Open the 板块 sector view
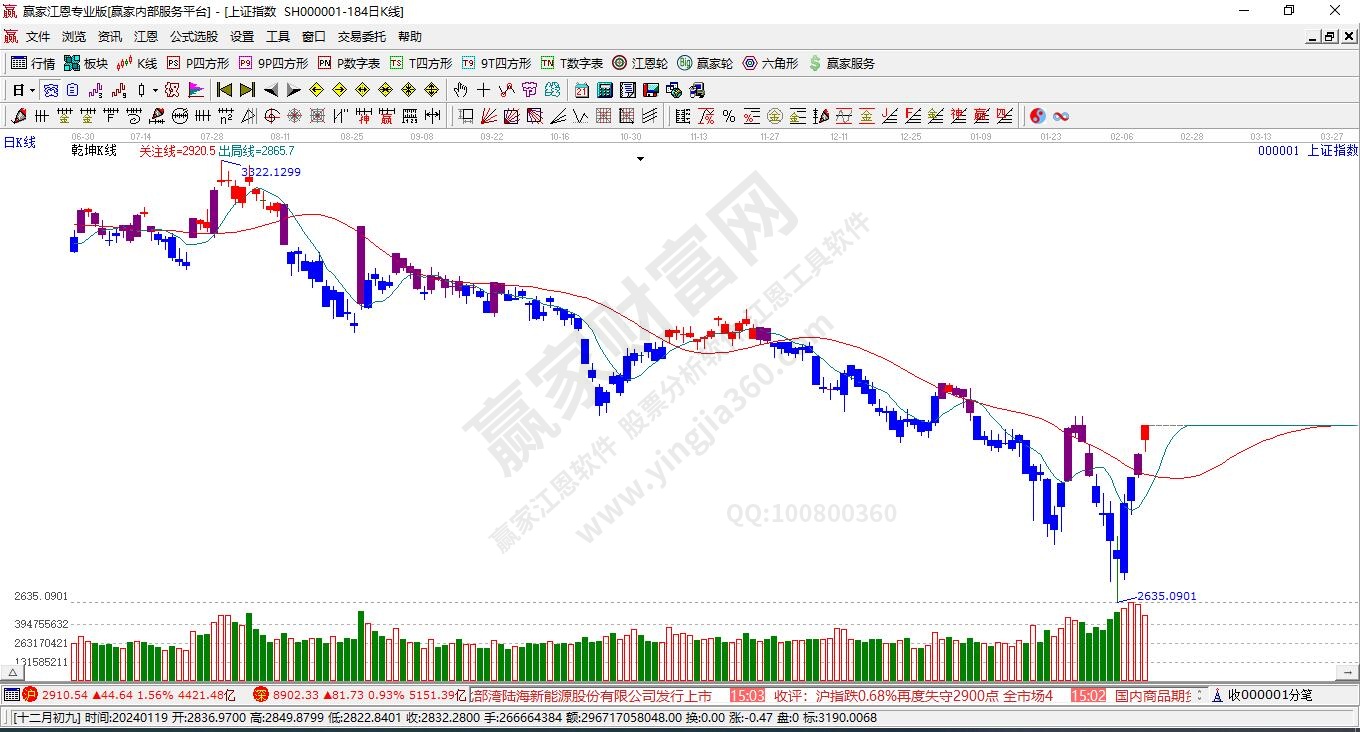Viewport: 1360px width, 732px height. click(x=86, y=63)
